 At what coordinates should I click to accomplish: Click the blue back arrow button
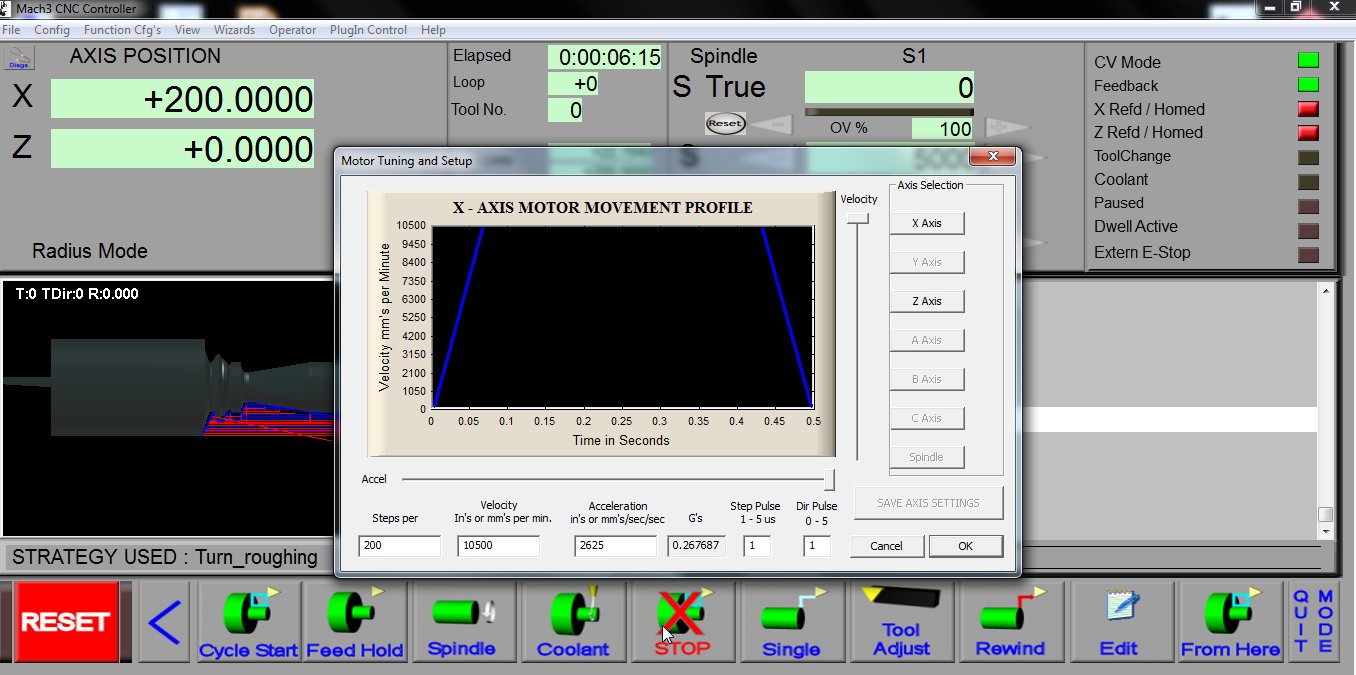[x=164, y=622]
